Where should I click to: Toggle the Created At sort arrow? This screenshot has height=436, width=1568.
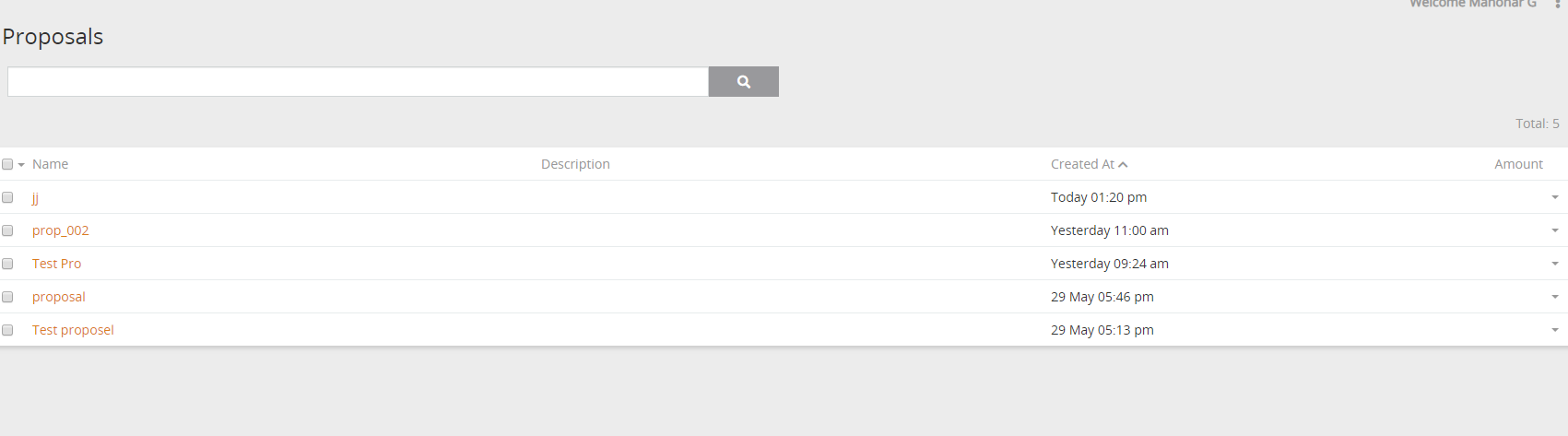pos(1123,165)
